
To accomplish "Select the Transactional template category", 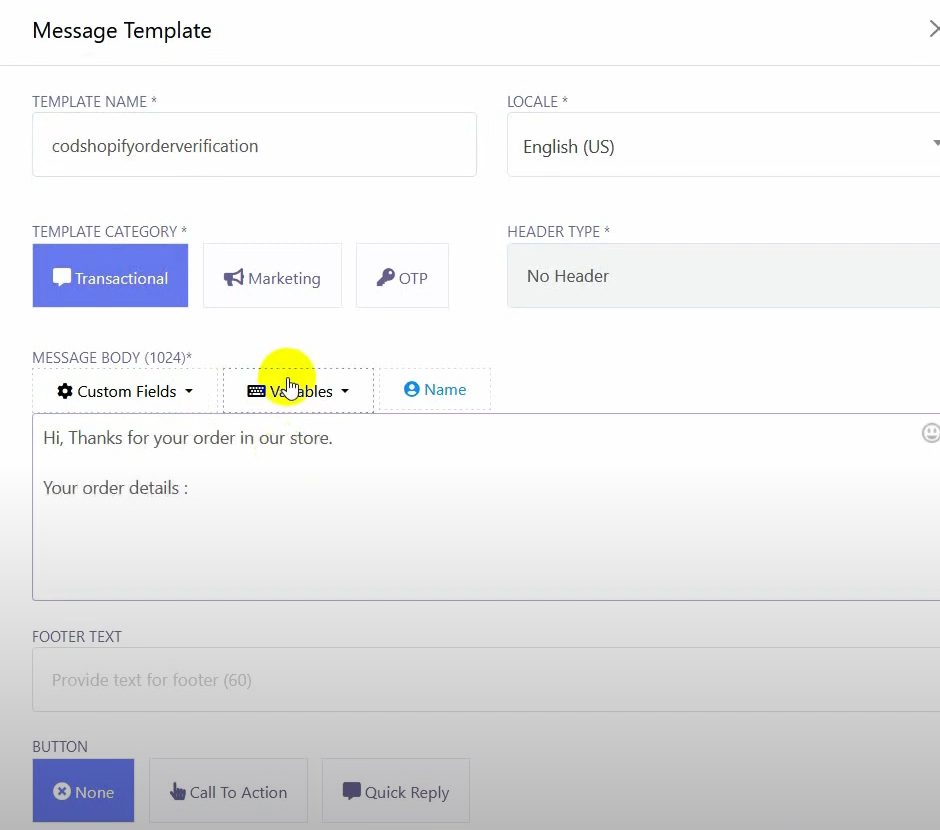I will (110, 276).
